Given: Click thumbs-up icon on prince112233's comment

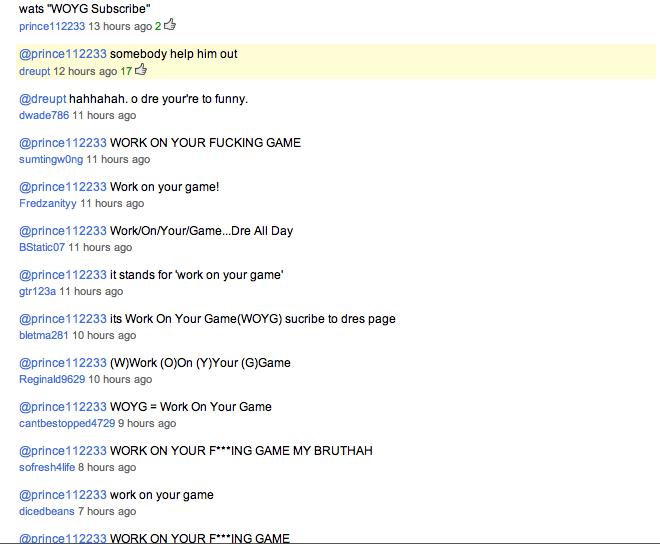Looking at the screenshot, I should click(170, 25).
